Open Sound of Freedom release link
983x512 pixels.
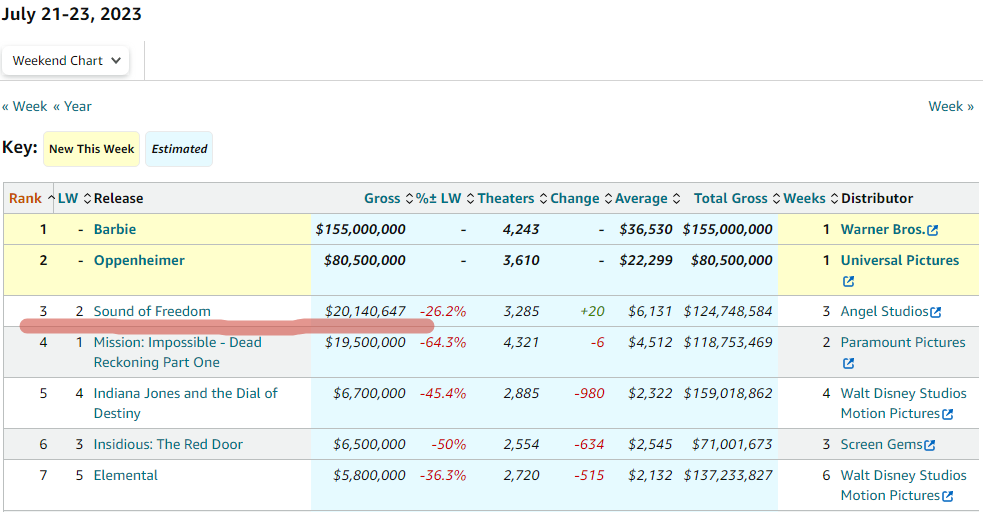click(152, 311)
